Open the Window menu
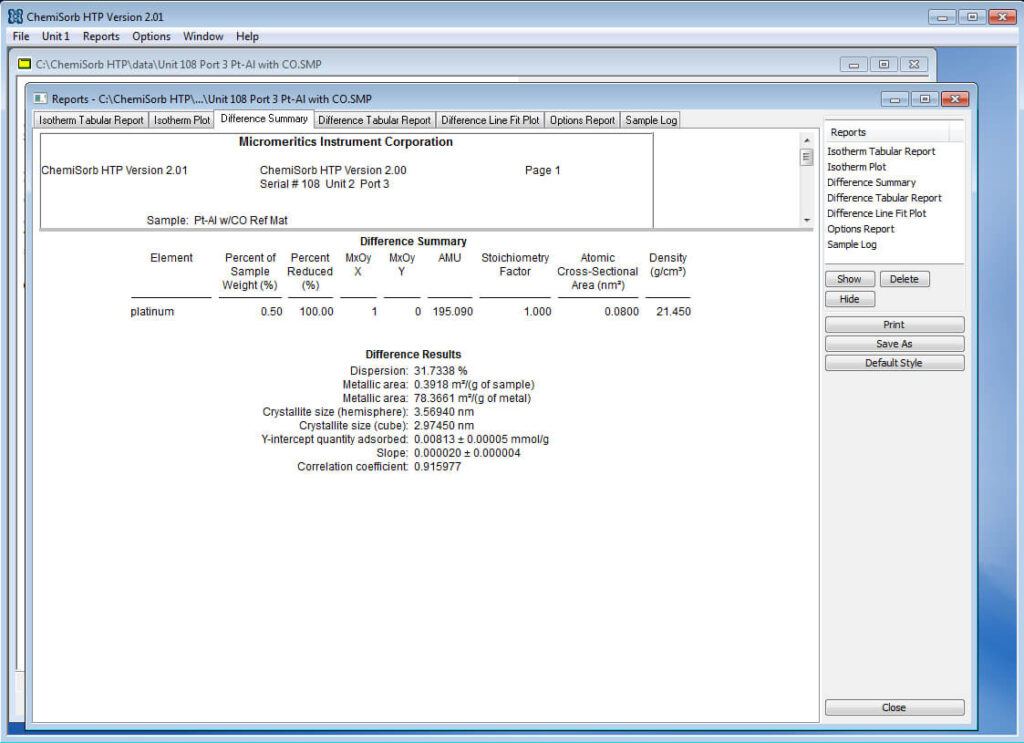The width and height of the screenshot is (1024, 743). coord(203,36)
